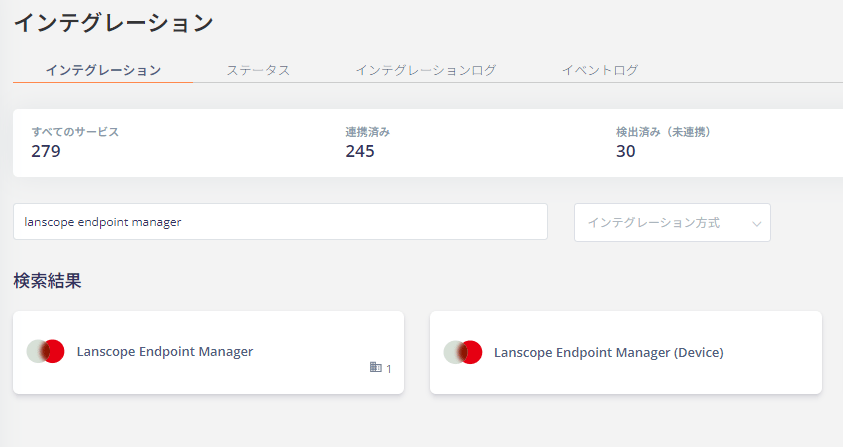The image size is (843, 447).
Task: Open the インテグレーション方式 dropdown
Action: [x=672, y=222]
